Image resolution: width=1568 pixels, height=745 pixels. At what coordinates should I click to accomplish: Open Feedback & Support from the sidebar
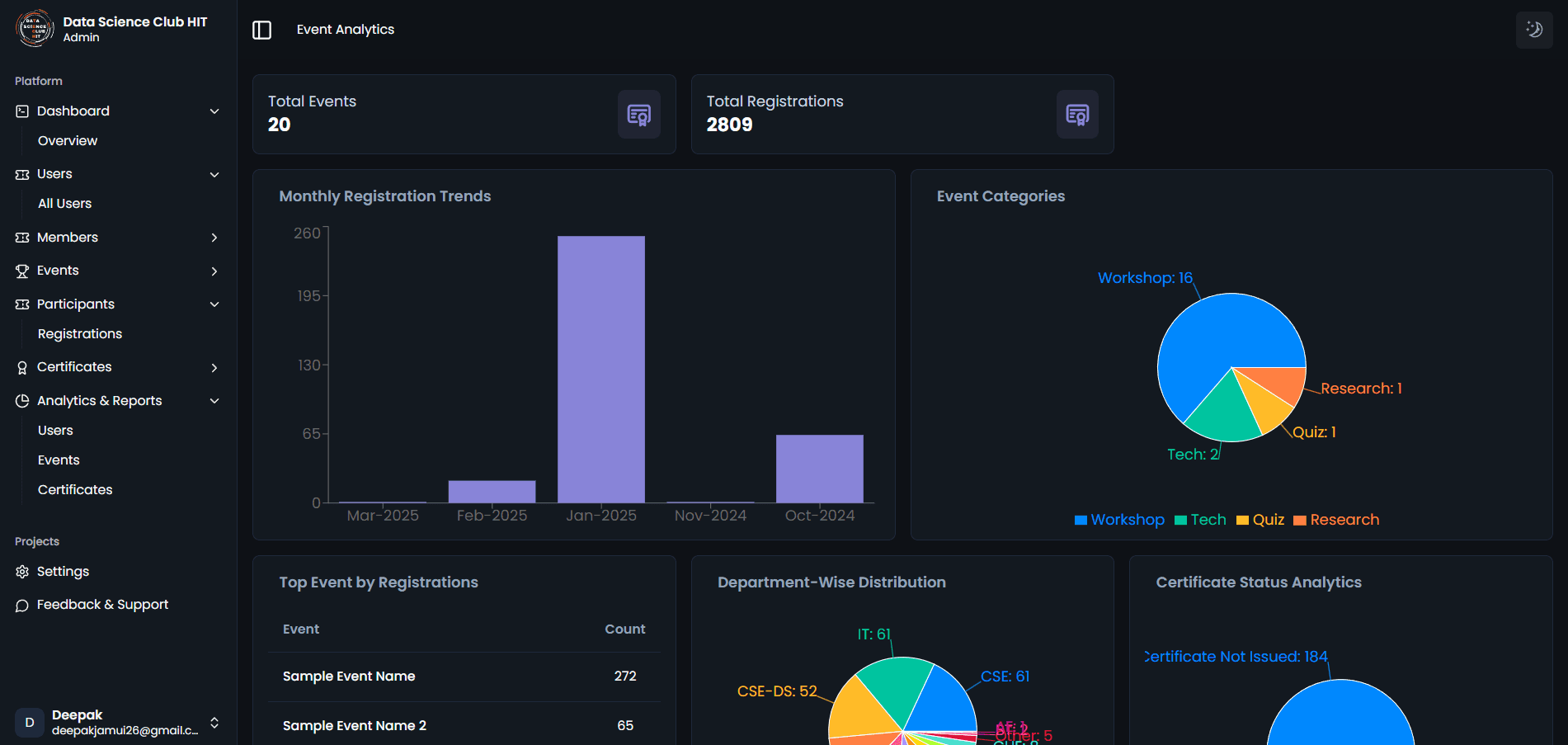(x=102, y=604)
